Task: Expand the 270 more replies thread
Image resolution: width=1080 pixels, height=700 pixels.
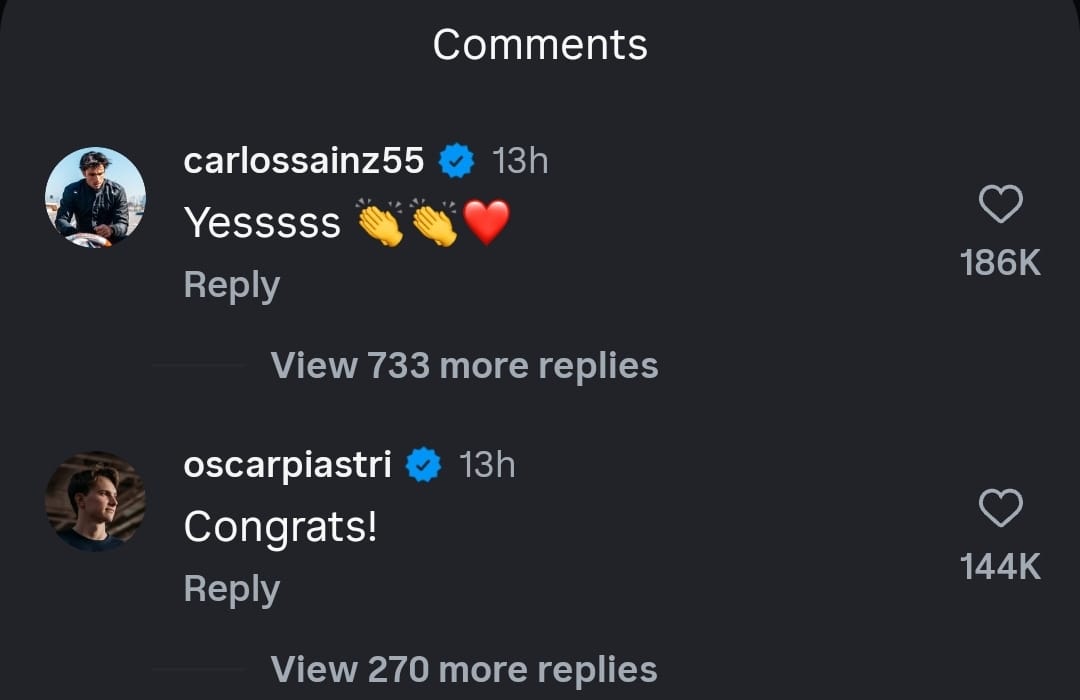Action: click(464, 669)
